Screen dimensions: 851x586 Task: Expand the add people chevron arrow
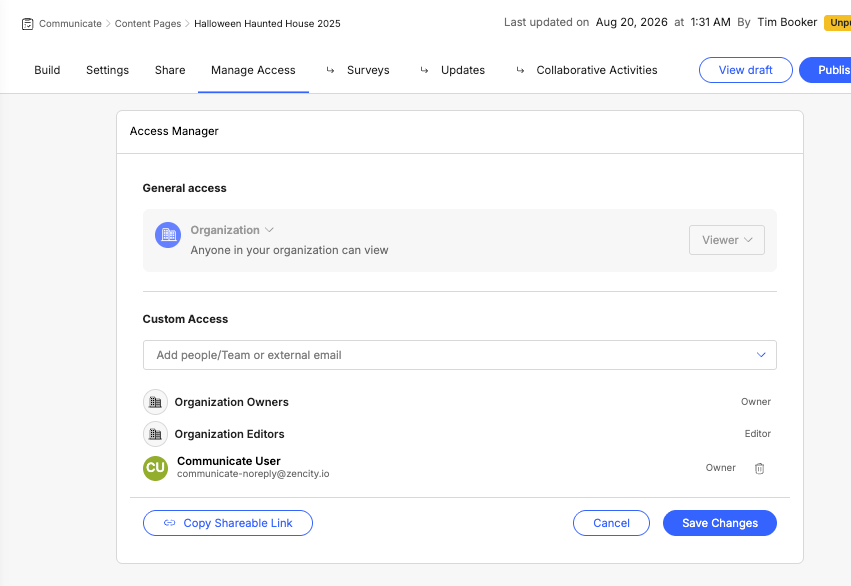[x=761, y=355]
